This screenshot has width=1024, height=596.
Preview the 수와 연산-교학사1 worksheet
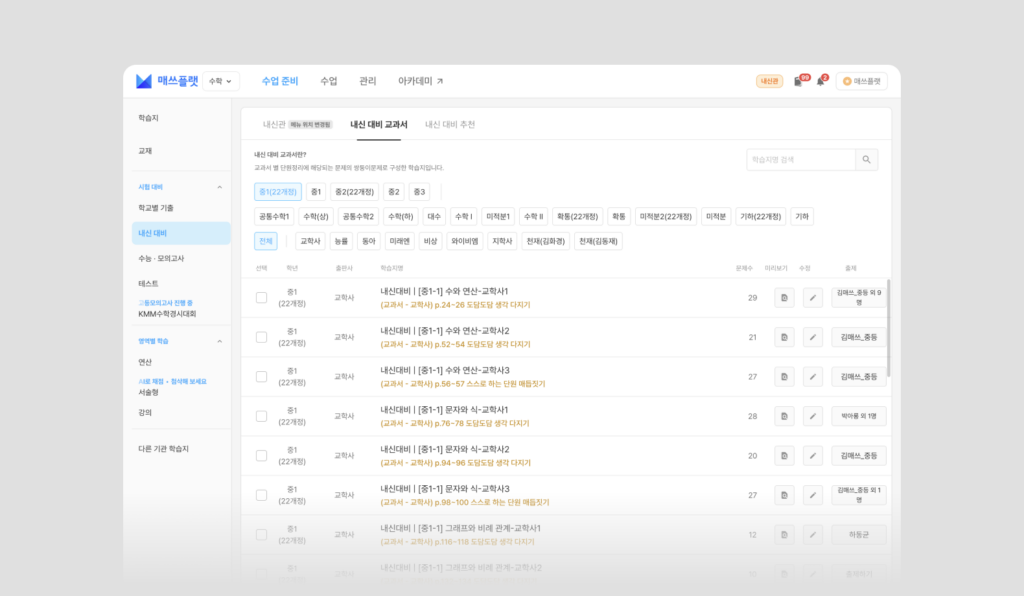(784, 298)
